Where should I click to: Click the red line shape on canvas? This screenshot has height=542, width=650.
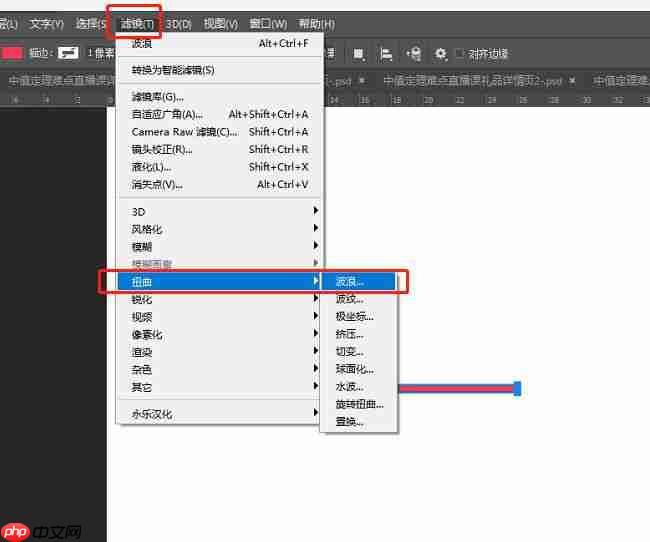(456, 389)
